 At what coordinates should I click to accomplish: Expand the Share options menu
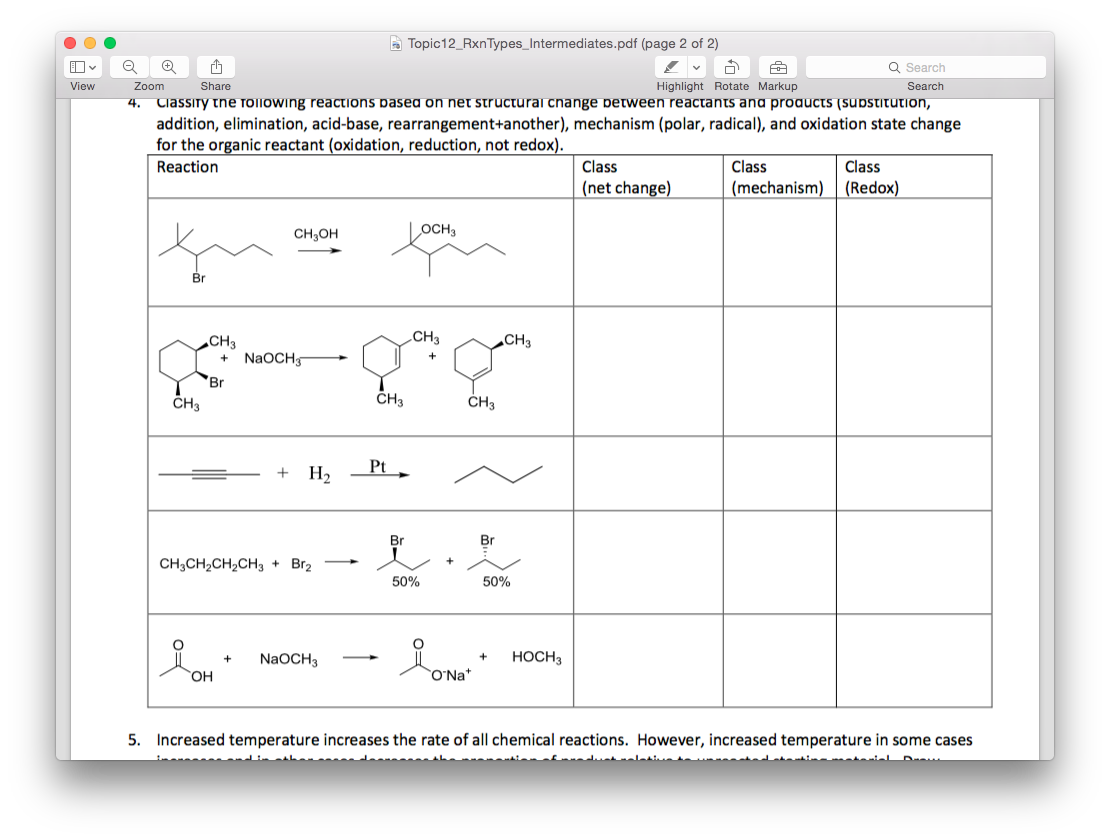click(x=213, y=66)
